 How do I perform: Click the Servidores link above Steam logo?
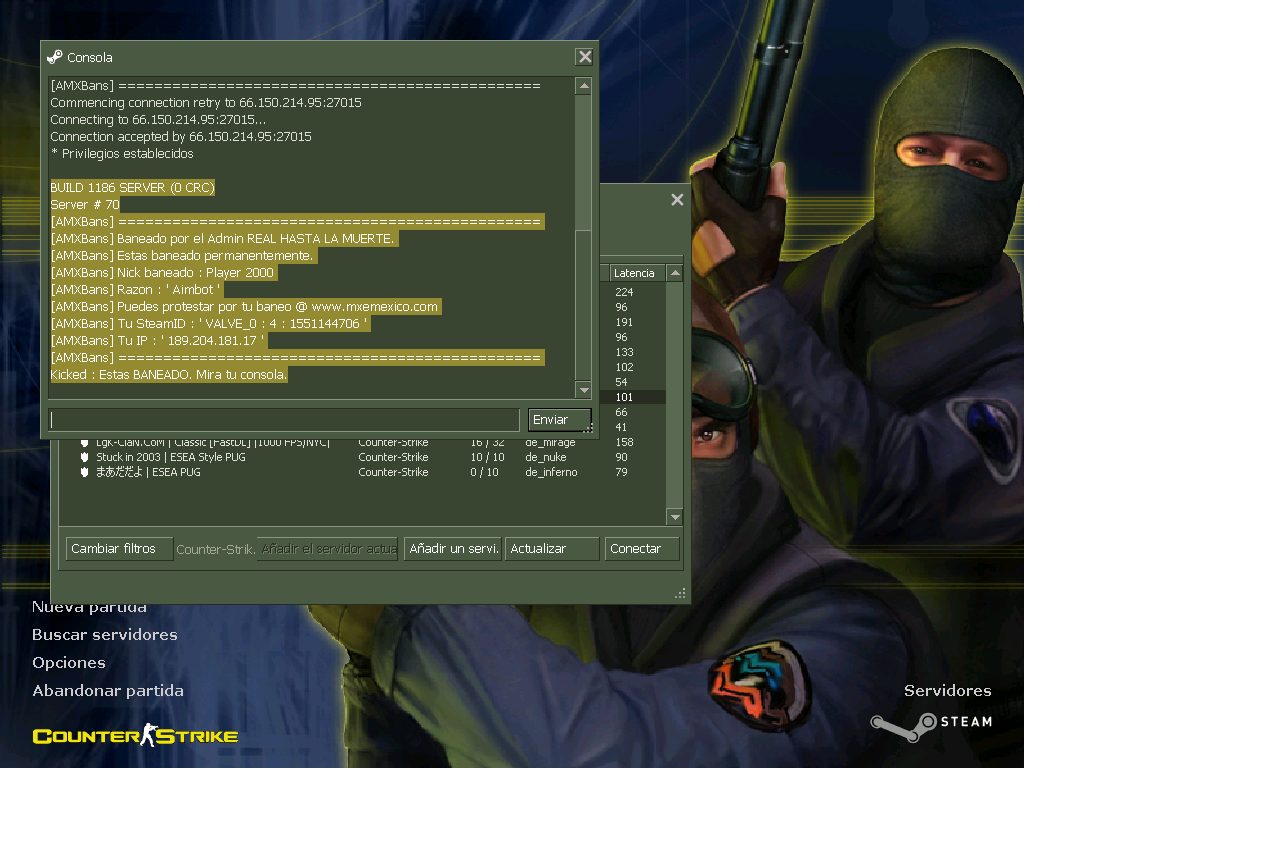click(x=948, y=691)
